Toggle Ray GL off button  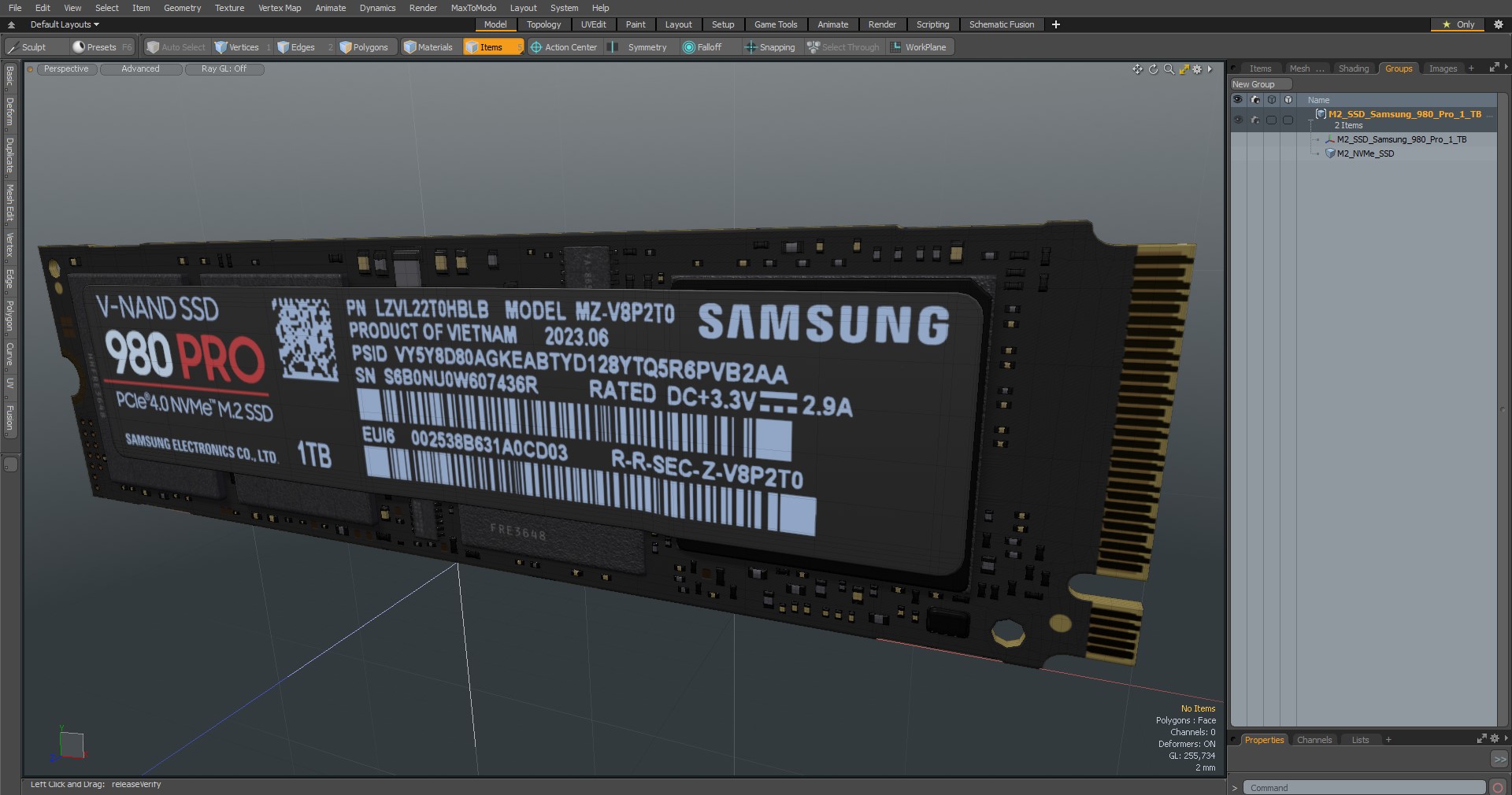pyautogui.click(x=224, y=69)
